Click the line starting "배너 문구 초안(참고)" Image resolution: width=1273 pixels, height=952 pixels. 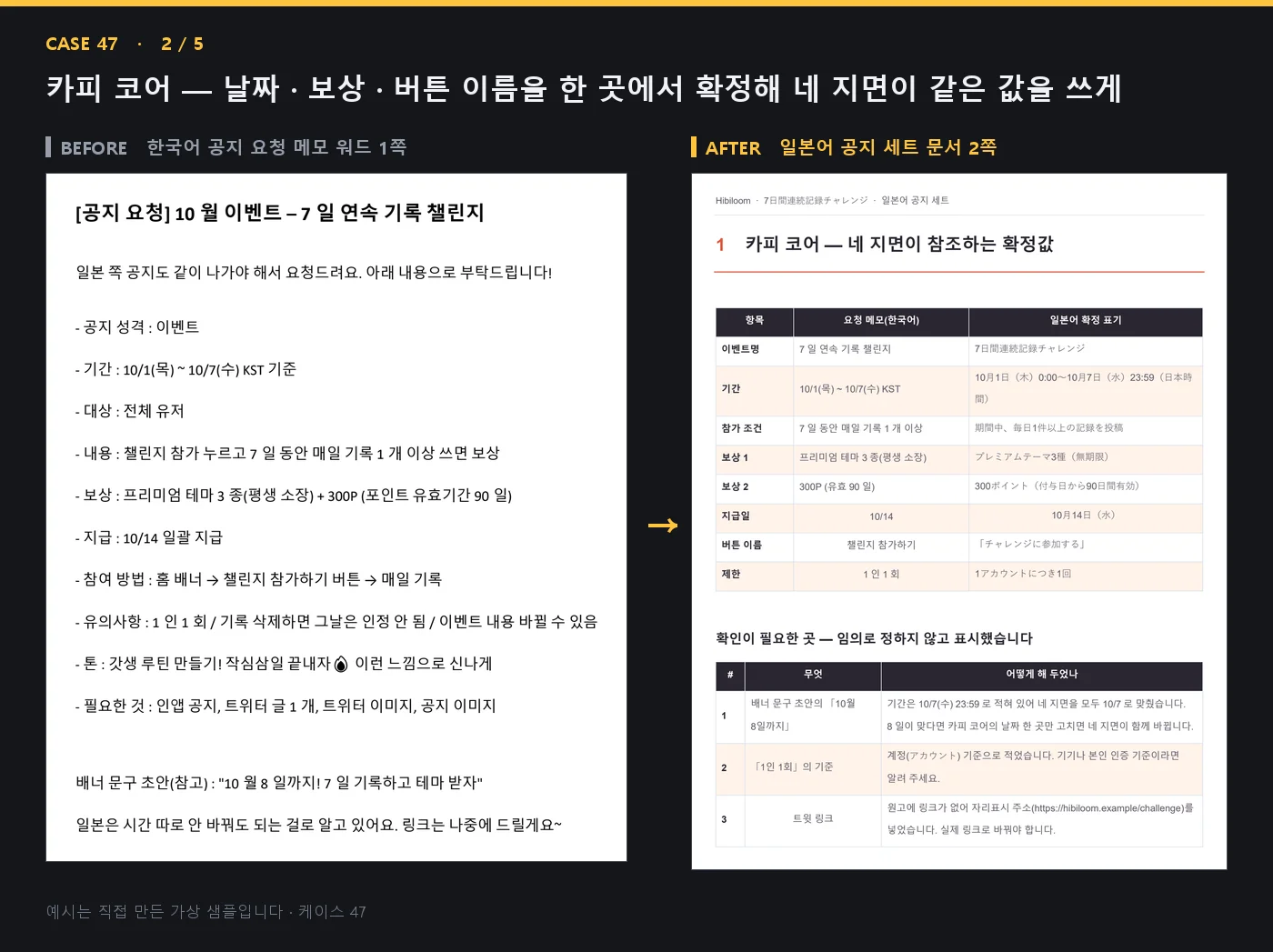pos(279,783)
